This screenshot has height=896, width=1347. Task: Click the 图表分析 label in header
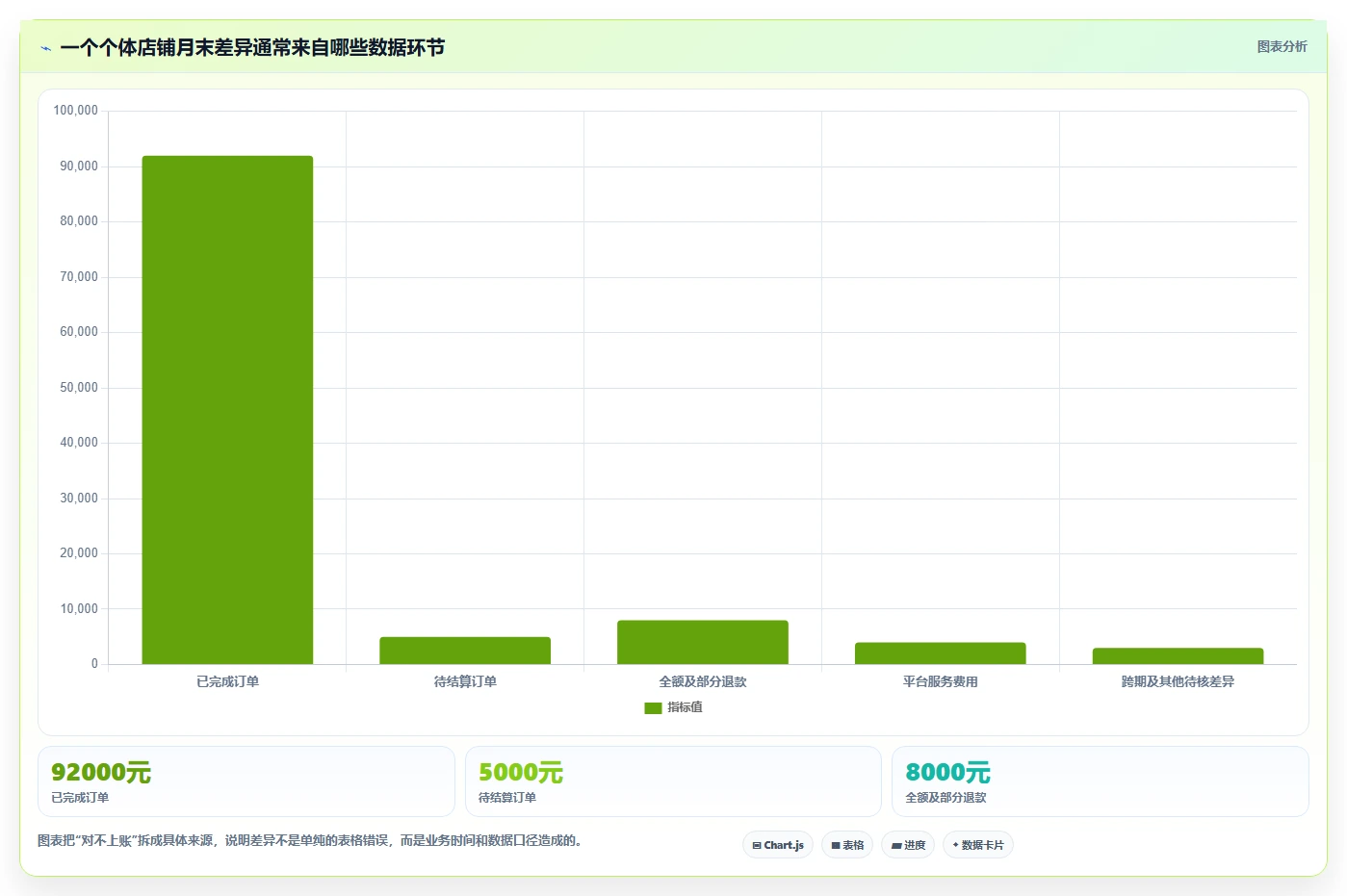(1282, 46)
